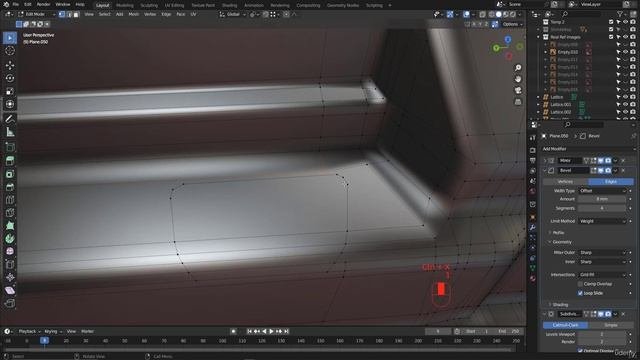Open the Mesh menu in viewport header

point(133,14)
